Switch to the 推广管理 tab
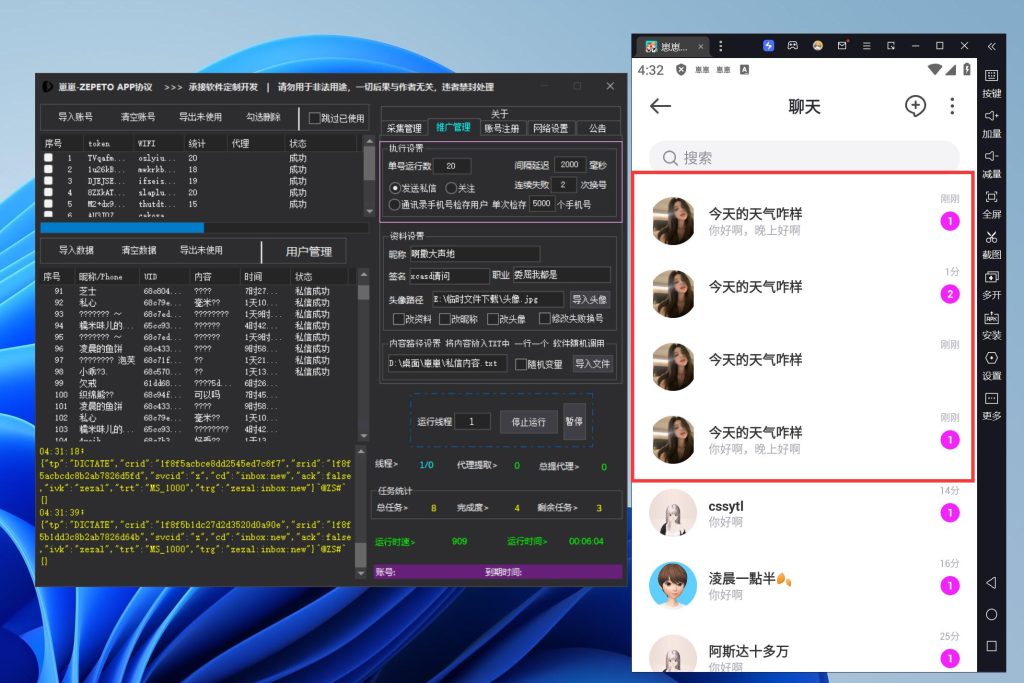The image size is (1024, 683). tap(453, 127)
